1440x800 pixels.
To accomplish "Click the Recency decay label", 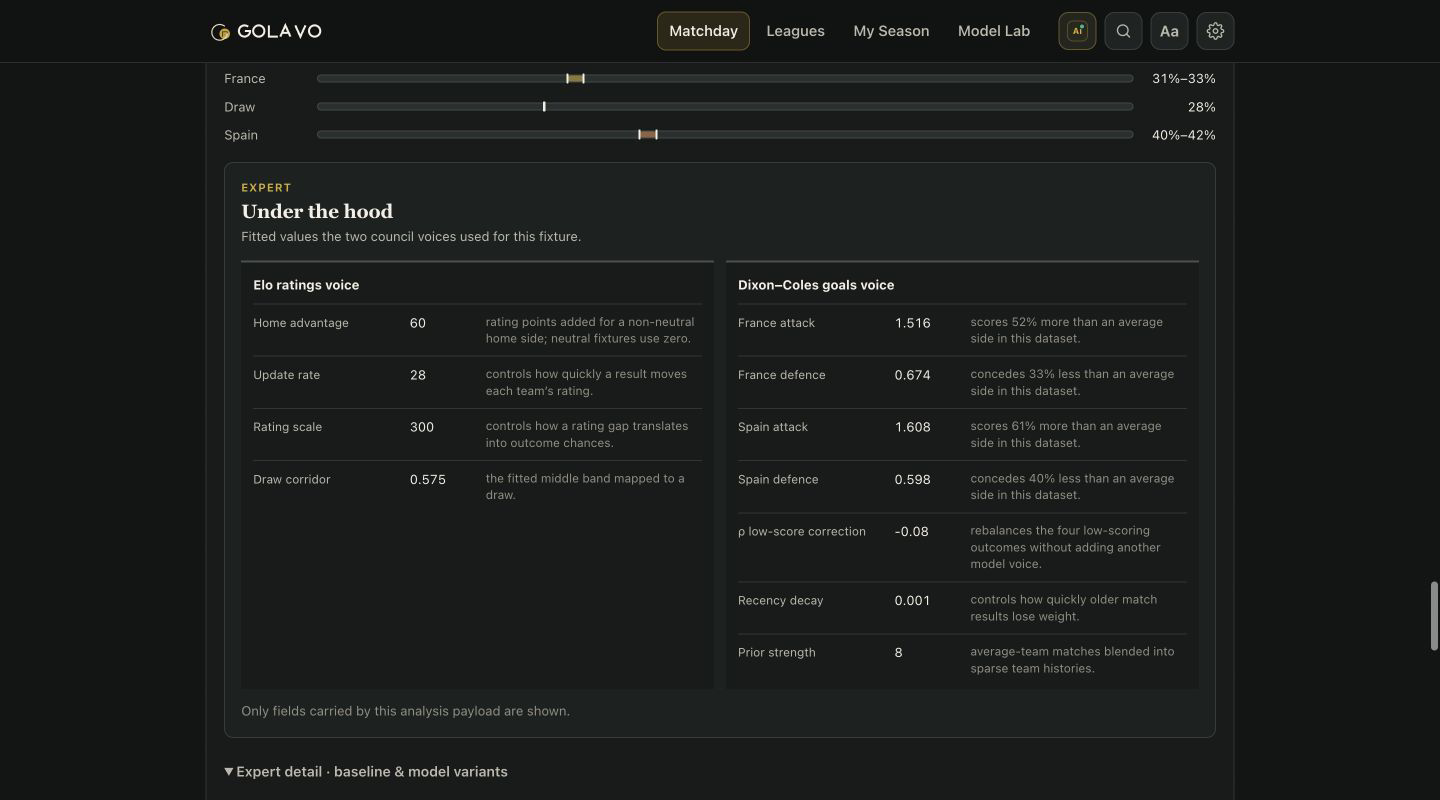I will coord(781,600).
